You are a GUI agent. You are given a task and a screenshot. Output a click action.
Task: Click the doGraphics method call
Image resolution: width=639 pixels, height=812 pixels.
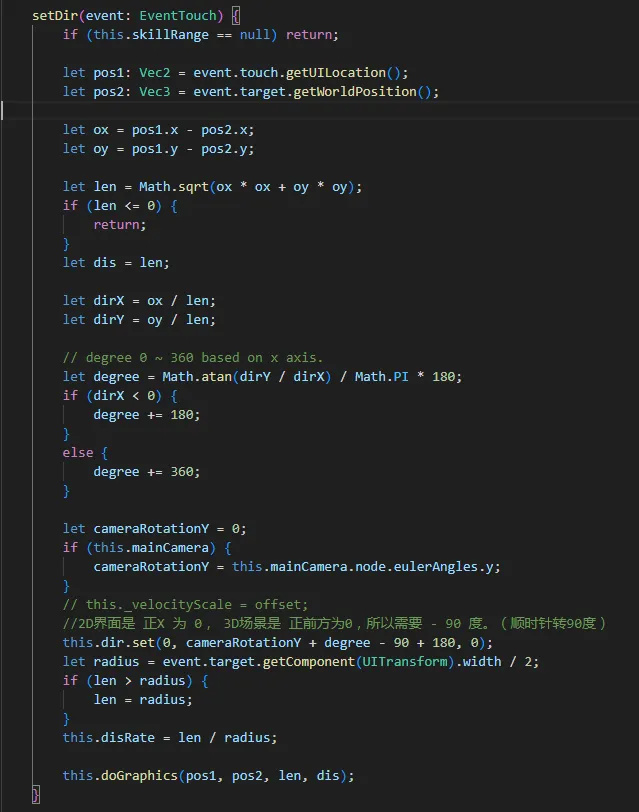(x=139, y=776)
